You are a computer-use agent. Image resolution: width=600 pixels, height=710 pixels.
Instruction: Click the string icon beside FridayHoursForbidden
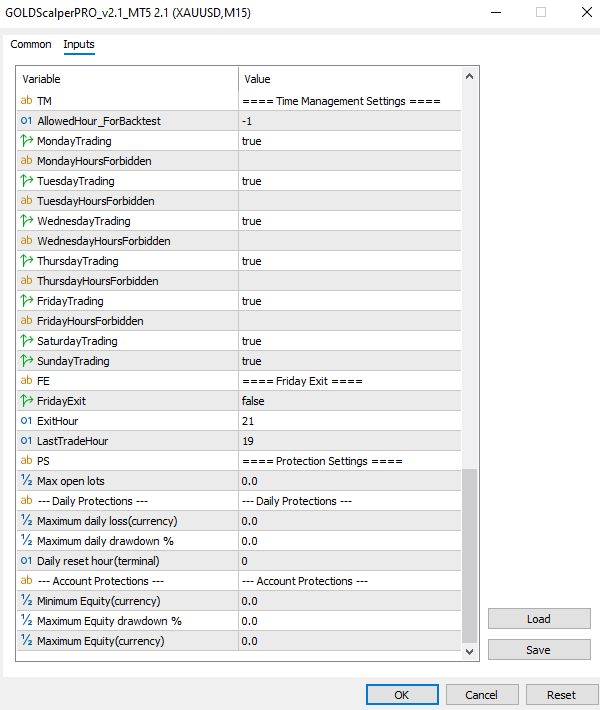coord(26,321)
